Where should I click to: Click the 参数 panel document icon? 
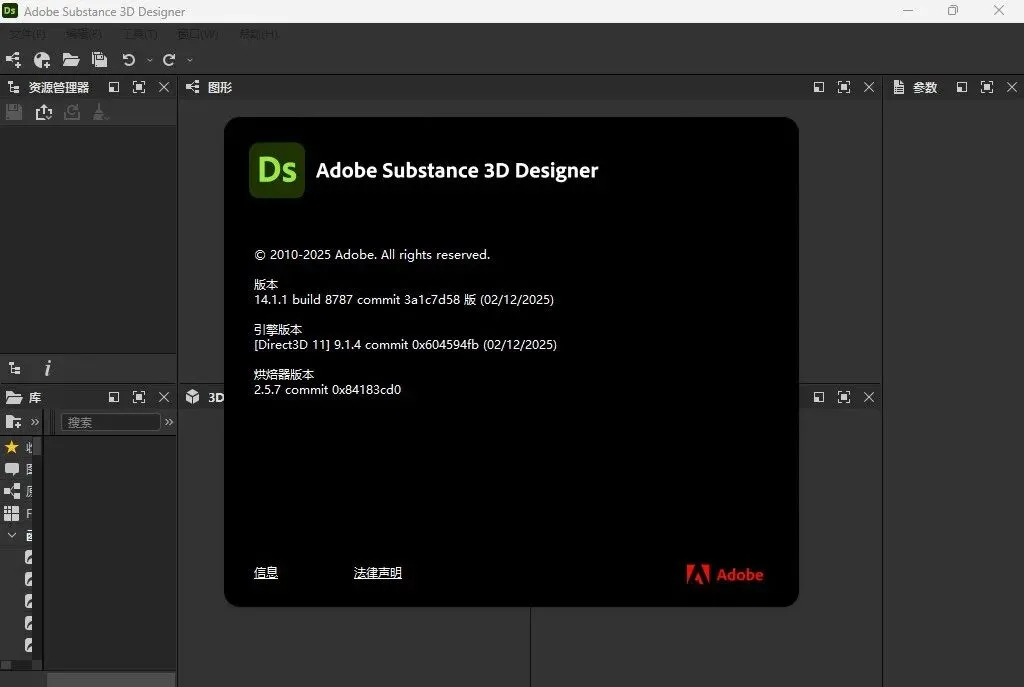coord(899,87)
